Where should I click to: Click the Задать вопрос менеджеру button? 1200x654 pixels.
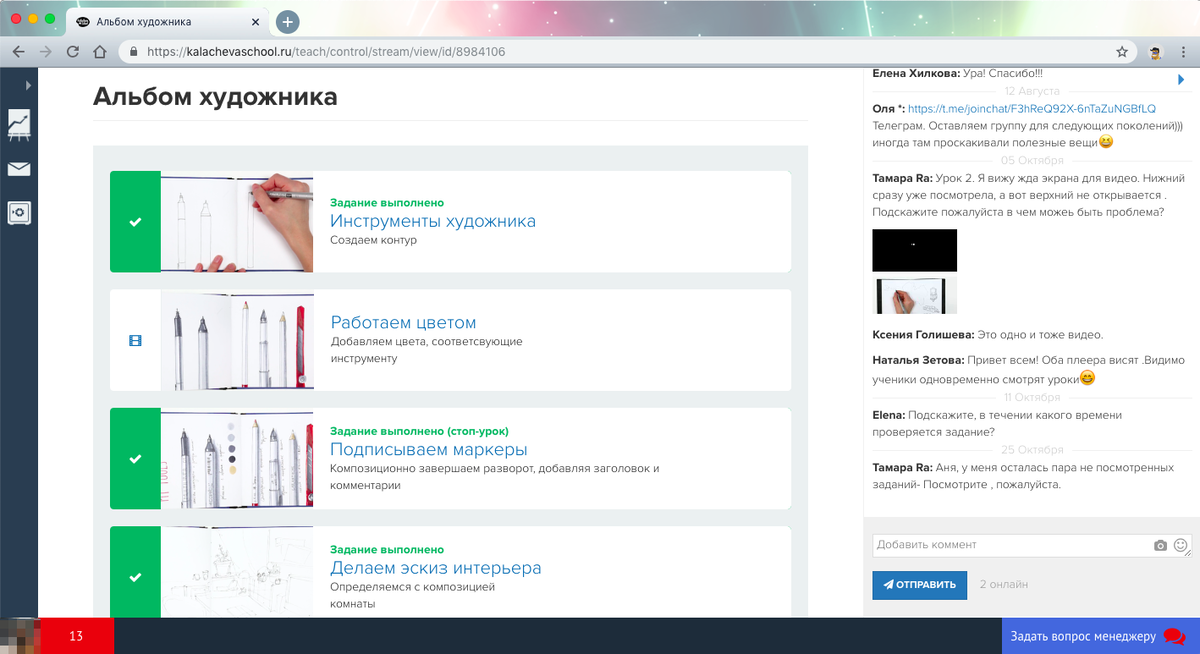[x=1100, y=636]
